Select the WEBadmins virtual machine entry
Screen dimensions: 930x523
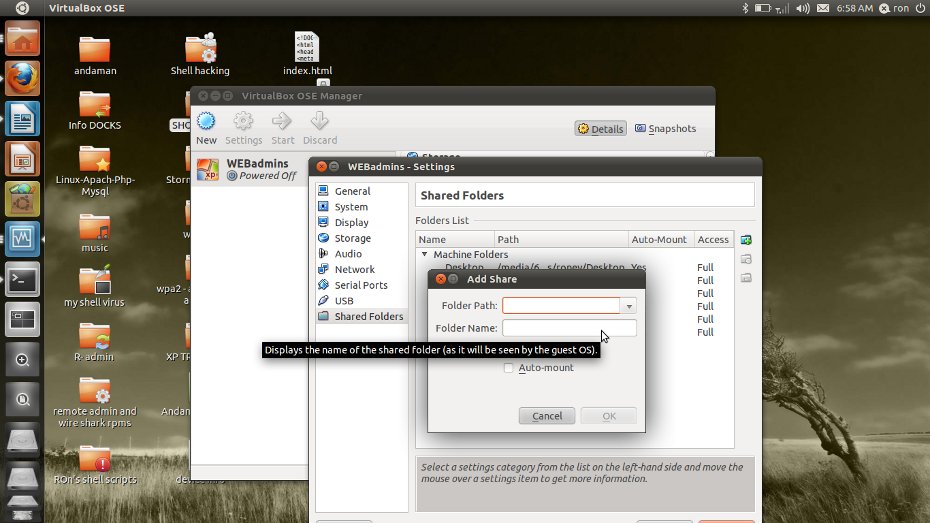249,169
